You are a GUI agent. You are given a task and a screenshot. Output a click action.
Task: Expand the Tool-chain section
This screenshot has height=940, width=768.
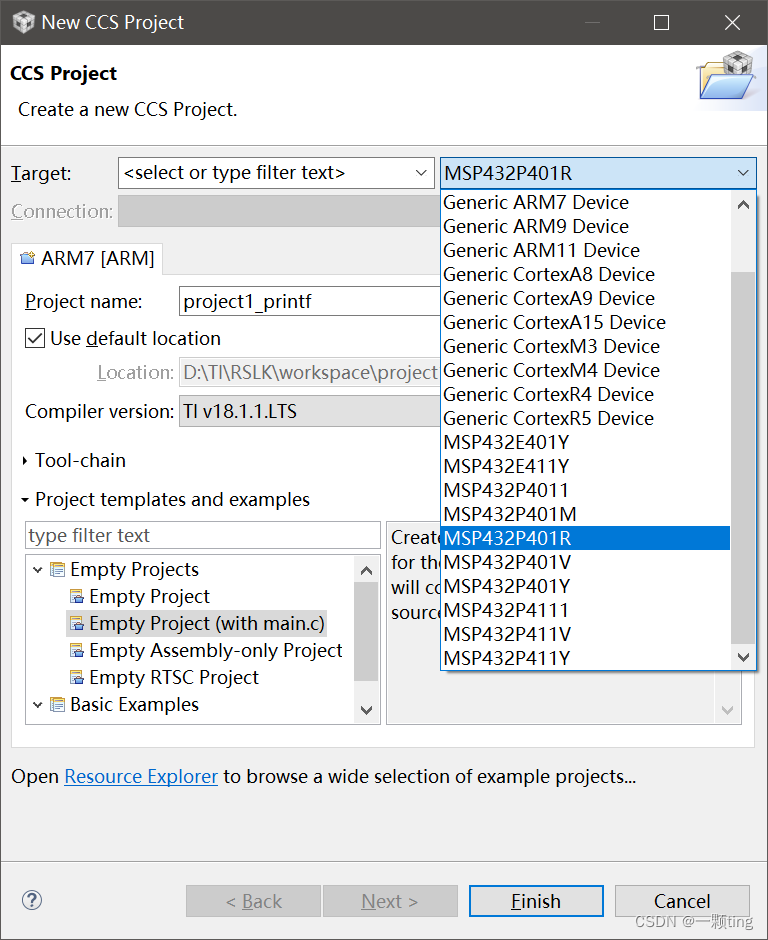pyautogui.click(x=23, y=460)
